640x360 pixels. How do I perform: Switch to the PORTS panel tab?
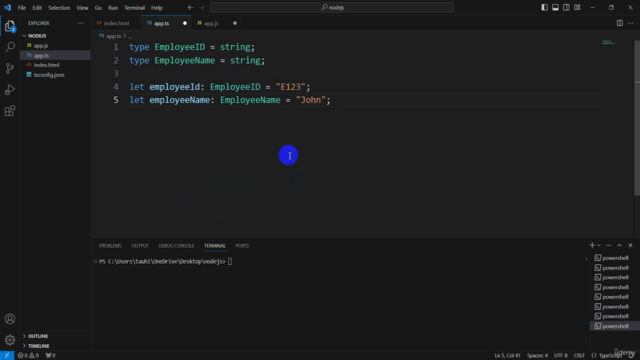242,246
